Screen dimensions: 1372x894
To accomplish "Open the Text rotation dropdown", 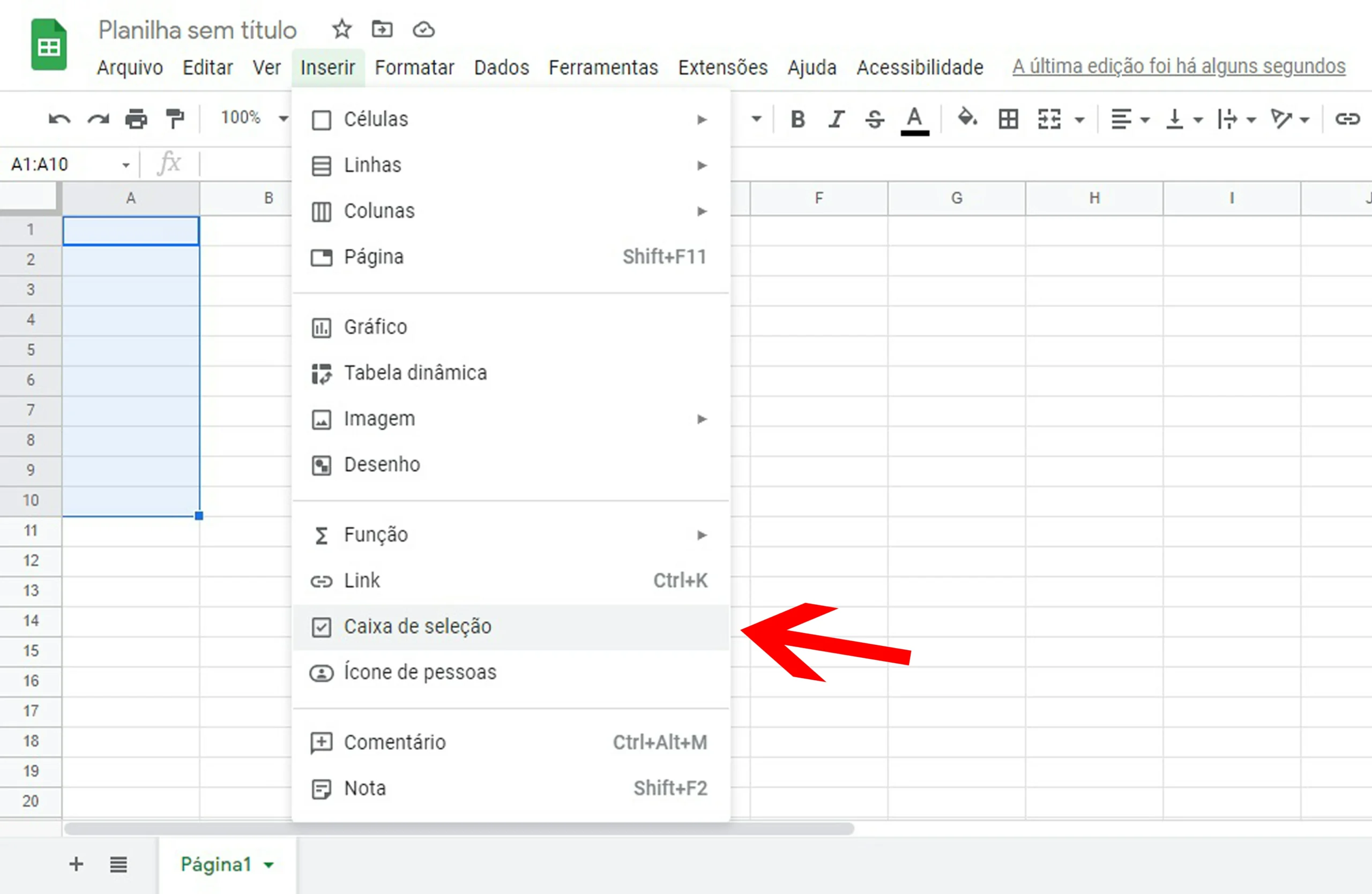I will point(1289,119).
